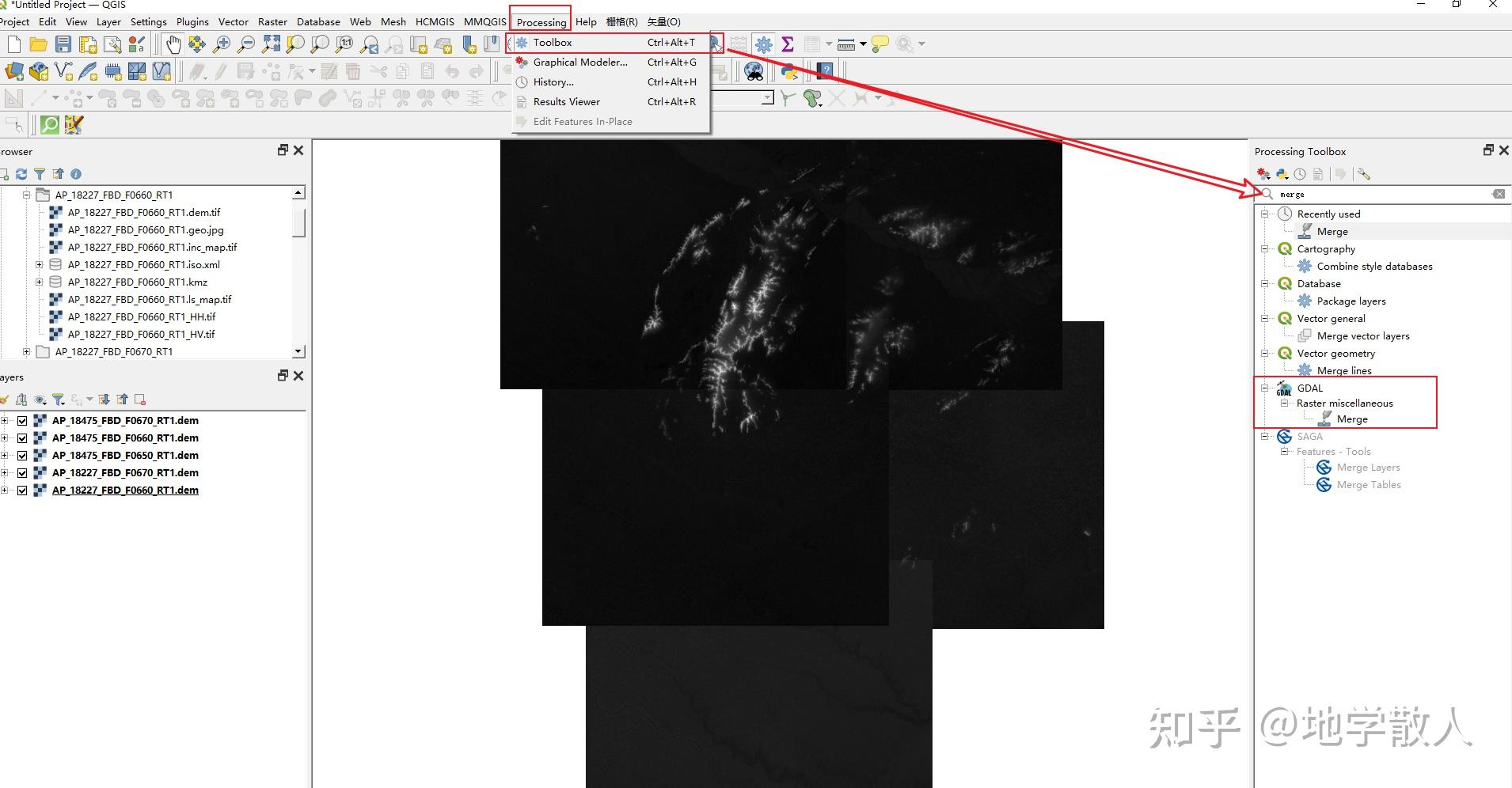The width and height of the screenshot is (1512, 788).
Task: Open Processing history from toolbox toolbar clock icon
Action: pos(1301,173)
